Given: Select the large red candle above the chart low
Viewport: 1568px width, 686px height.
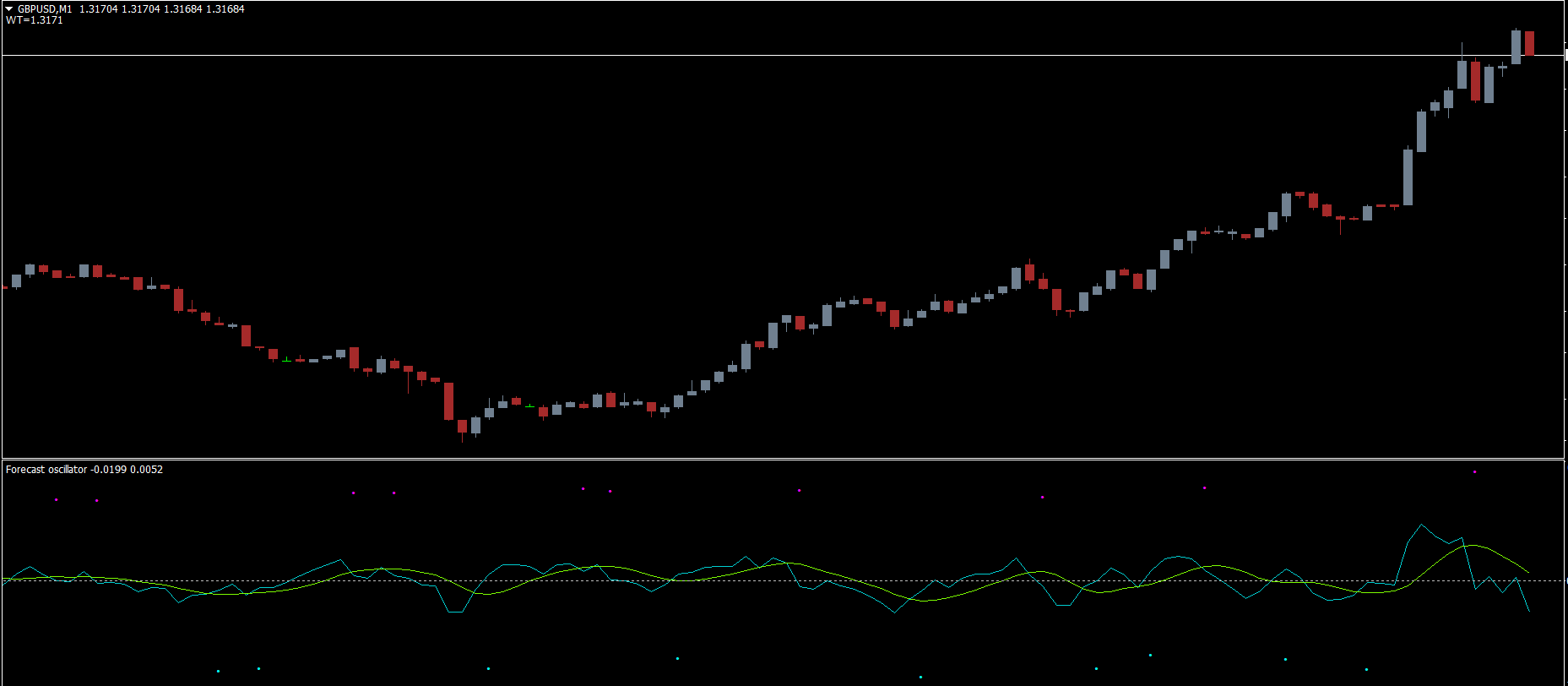Looking at the screenshot, I should (448, 401).
